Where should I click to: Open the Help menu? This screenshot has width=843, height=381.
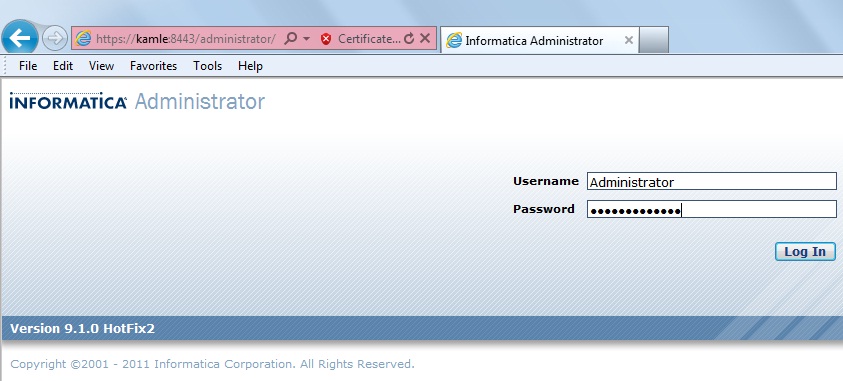pyautogui.click(x=250, y=66)
